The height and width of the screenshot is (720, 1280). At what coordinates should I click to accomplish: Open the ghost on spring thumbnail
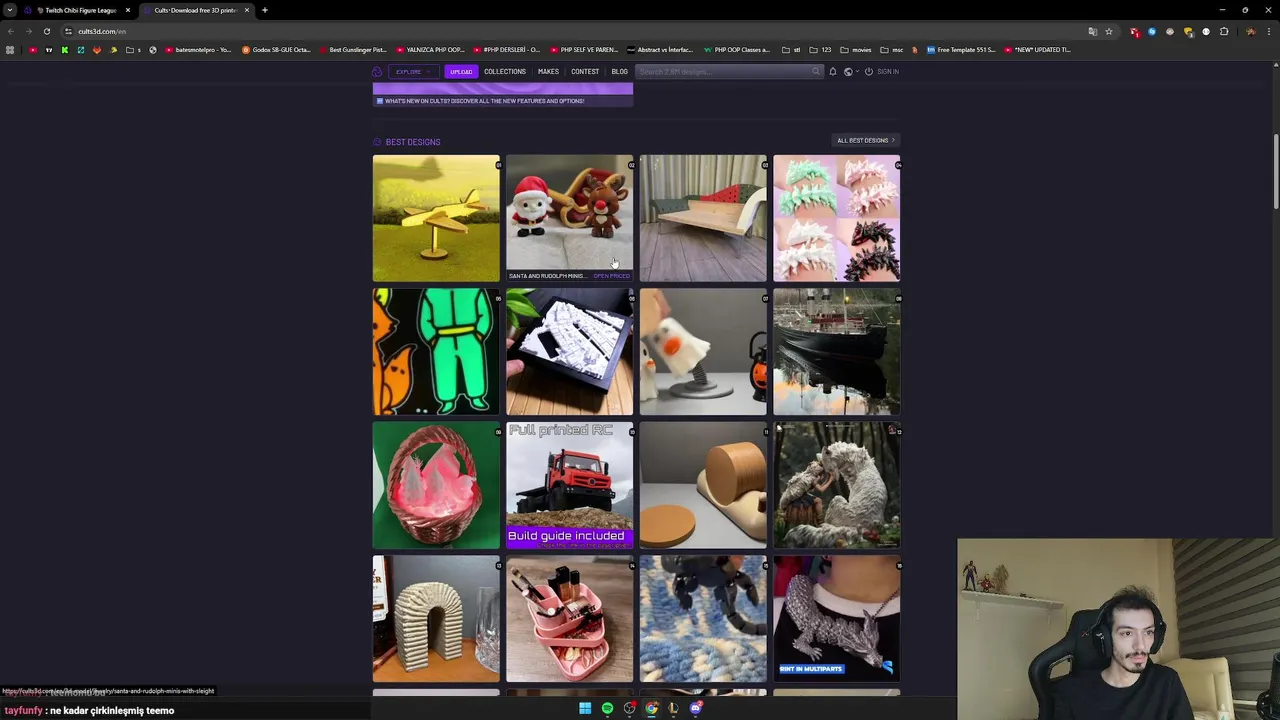tap(703, 352)
